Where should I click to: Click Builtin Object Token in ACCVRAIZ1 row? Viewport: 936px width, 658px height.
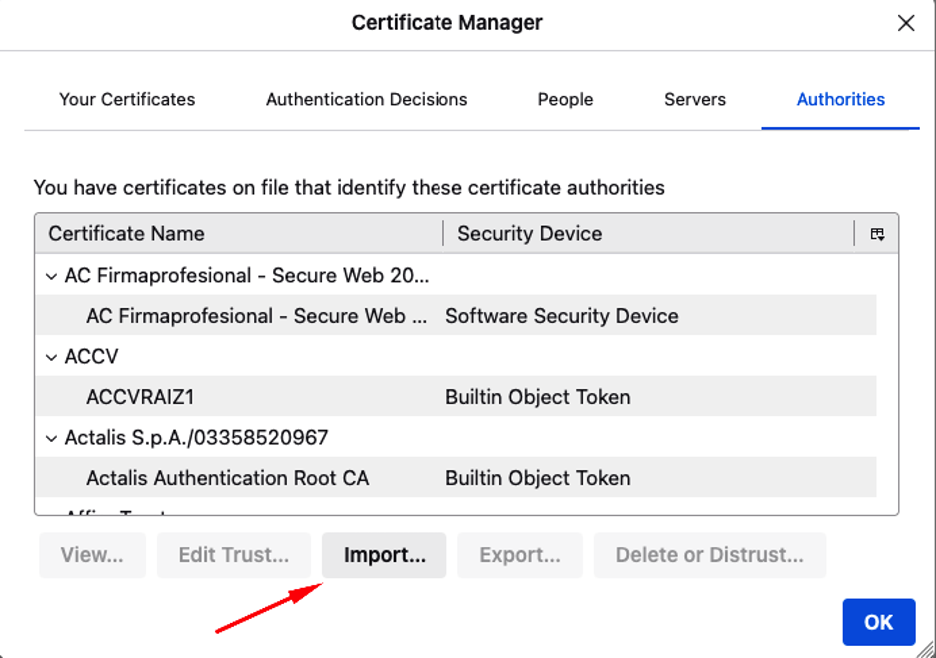pos(537,397)
